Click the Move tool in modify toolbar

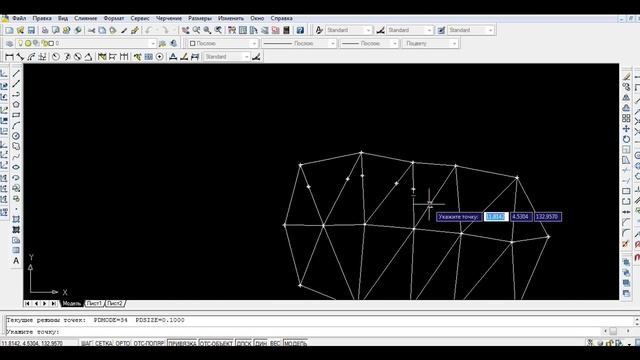click(x=626, y=129)
